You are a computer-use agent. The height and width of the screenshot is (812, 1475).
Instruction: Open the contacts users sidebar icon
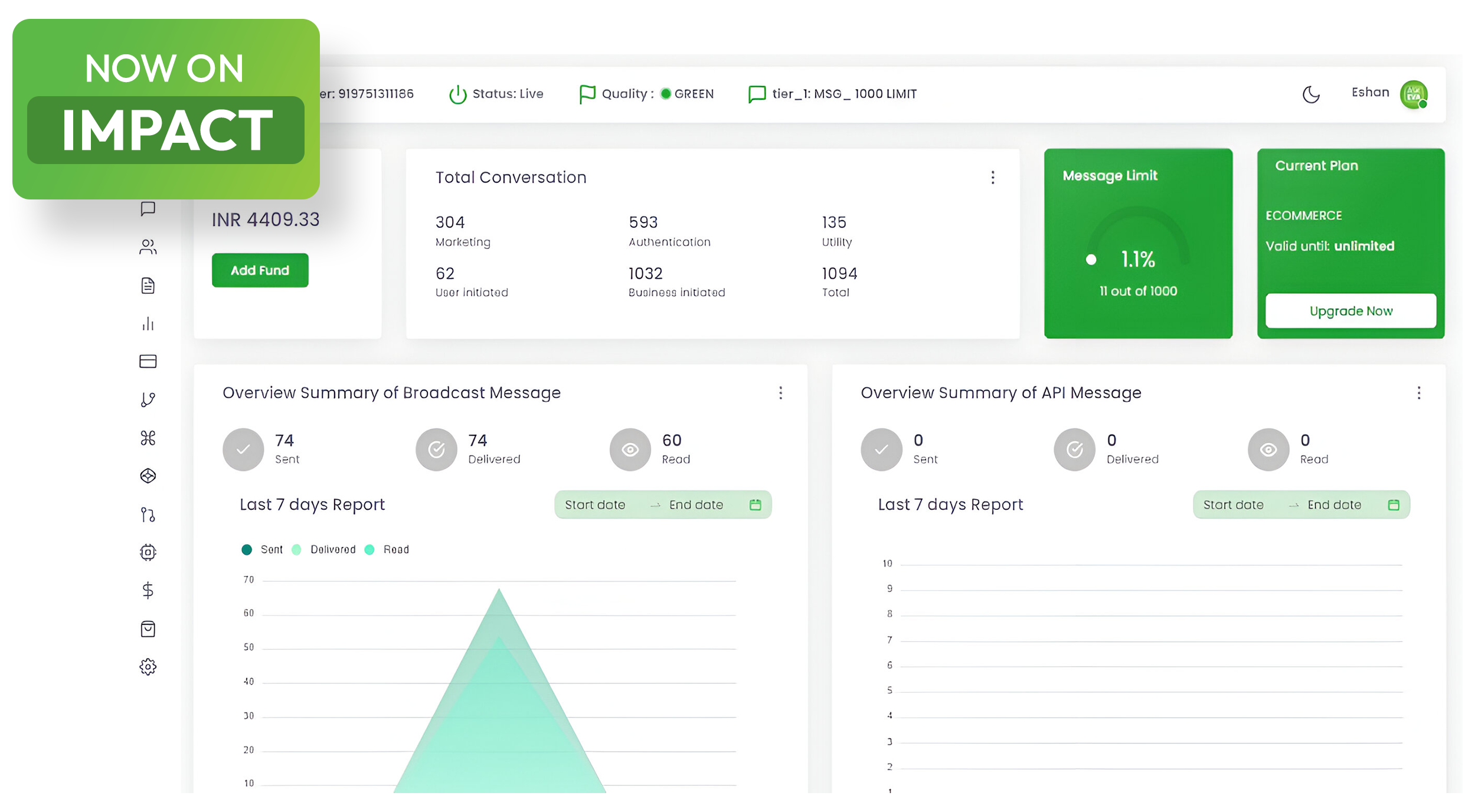point(148,247)
